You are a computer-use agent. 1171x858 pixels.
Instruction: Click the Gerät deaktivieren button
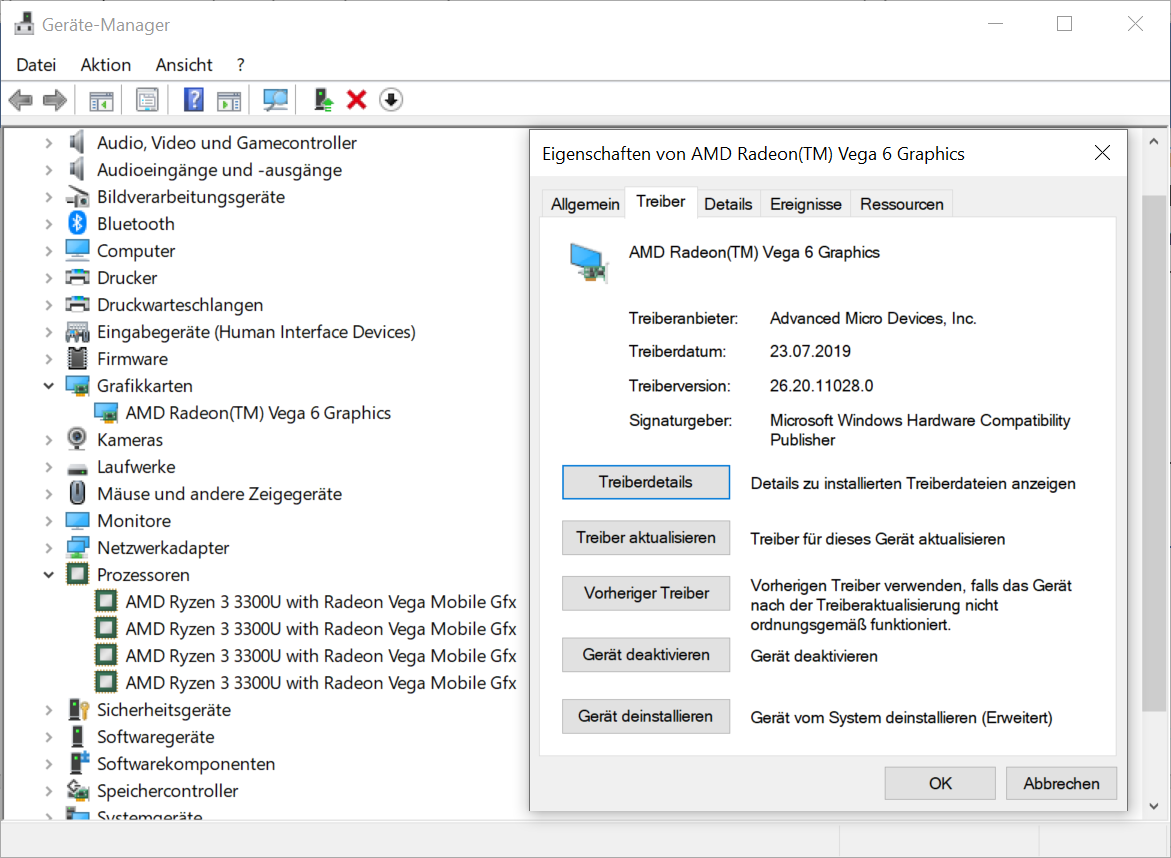tap(646, 655)
